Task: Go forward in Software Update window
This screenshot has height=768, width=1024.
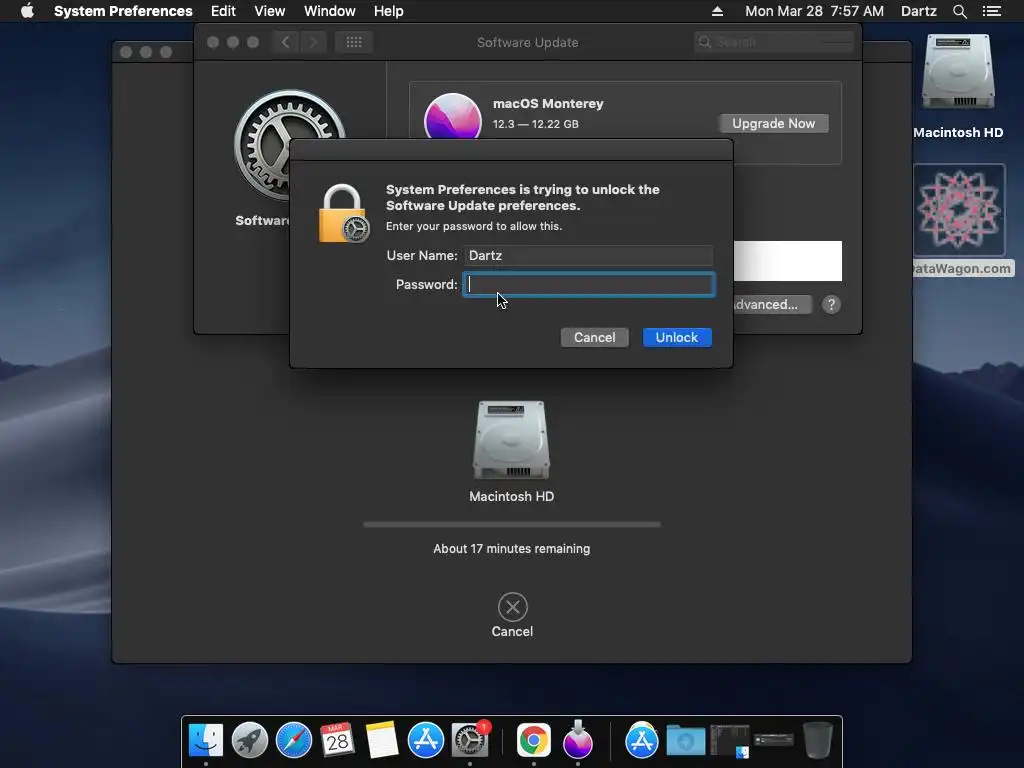Action: [x=313, y=42]
